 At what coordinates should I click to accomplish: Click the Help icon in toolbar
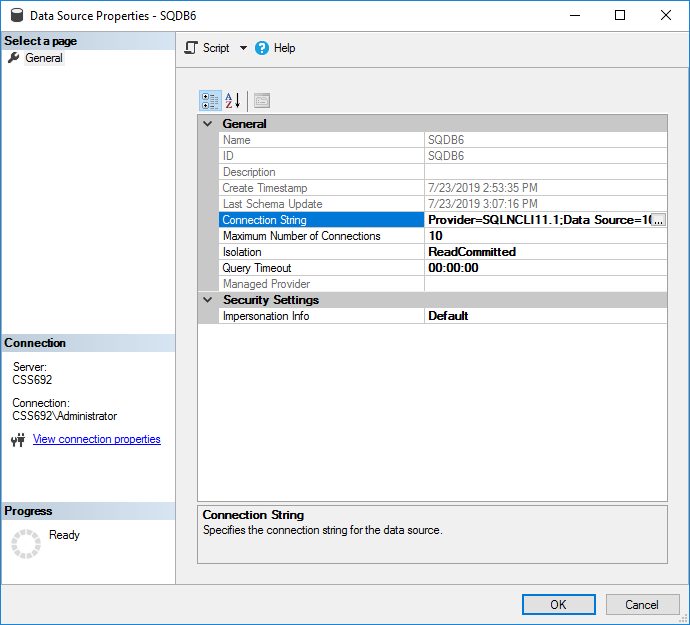click(263, 48)
